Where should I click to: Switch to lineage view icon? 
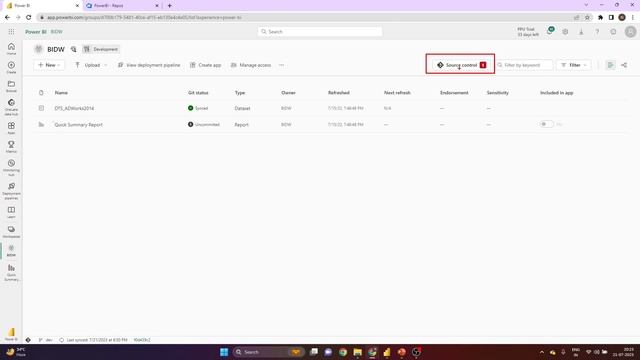[x=624, y=65]
